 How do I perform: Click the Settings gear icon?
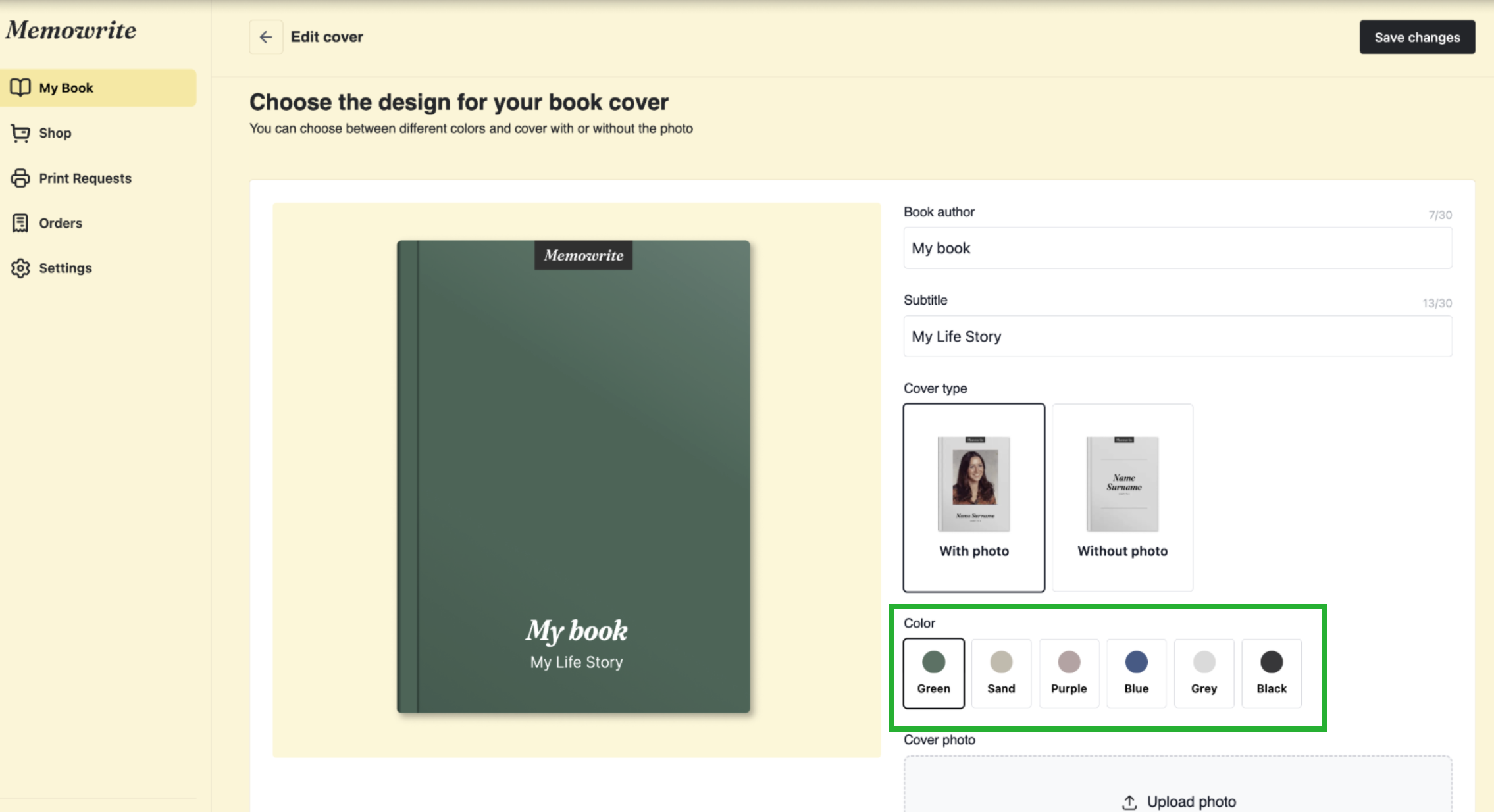pyautogui.click(x=20, y=268)
